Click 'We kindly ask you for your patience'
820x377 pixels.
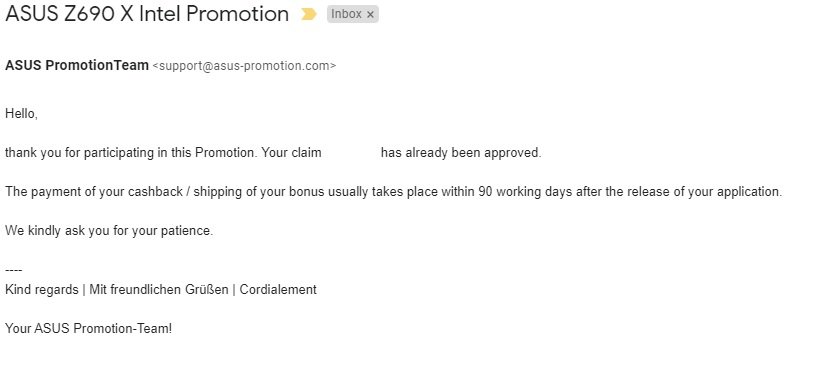[109, 231]
